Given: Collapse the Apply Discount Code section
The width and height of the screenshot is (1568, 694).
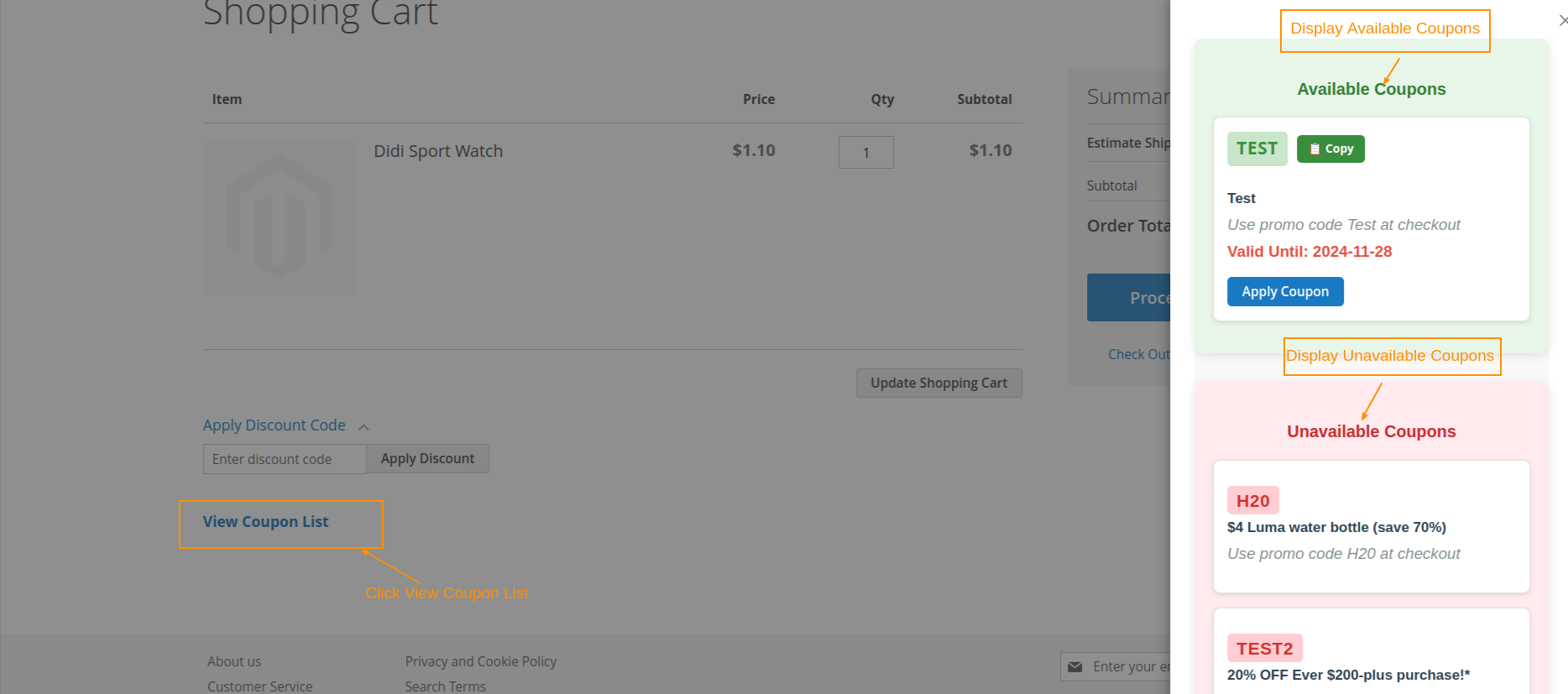Looking at the screenshot, I should 274,425.
